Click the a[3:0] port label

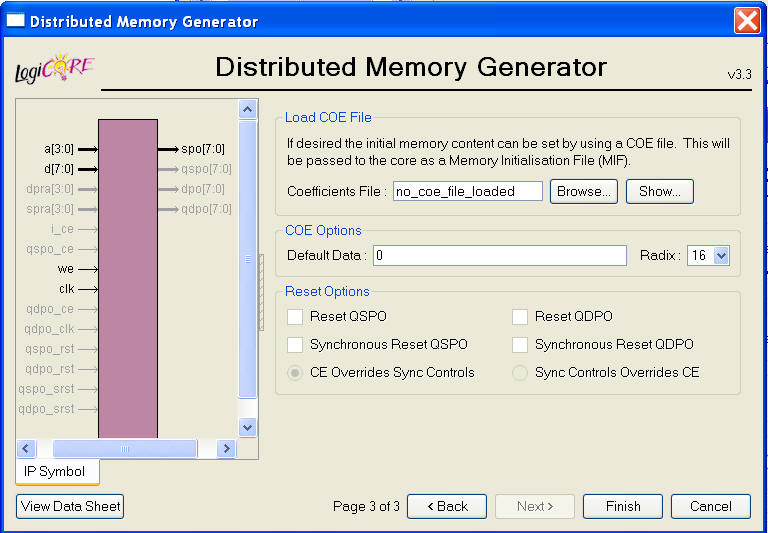coord(59,149)
